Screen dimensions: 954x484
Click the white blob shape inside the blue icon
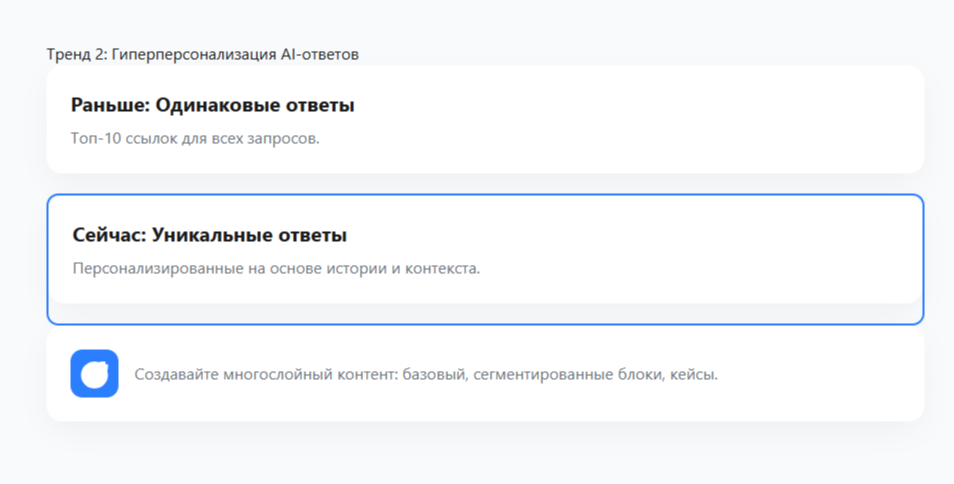(x=94, y=373)
